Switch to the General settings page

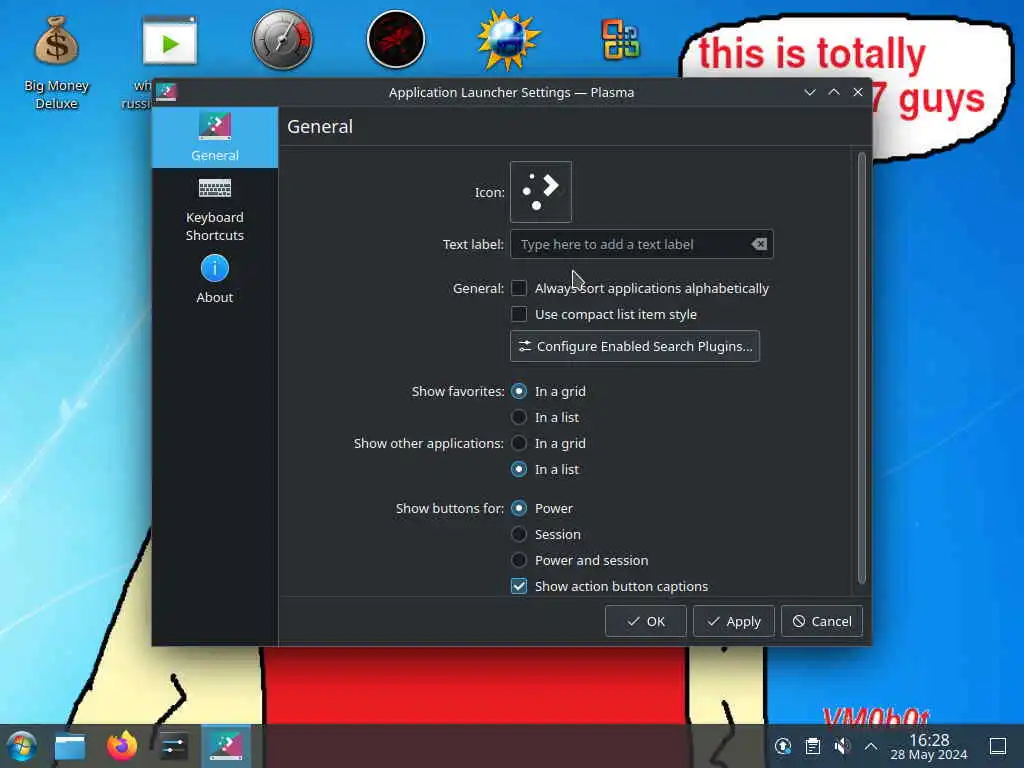click(x=215, y=137)
